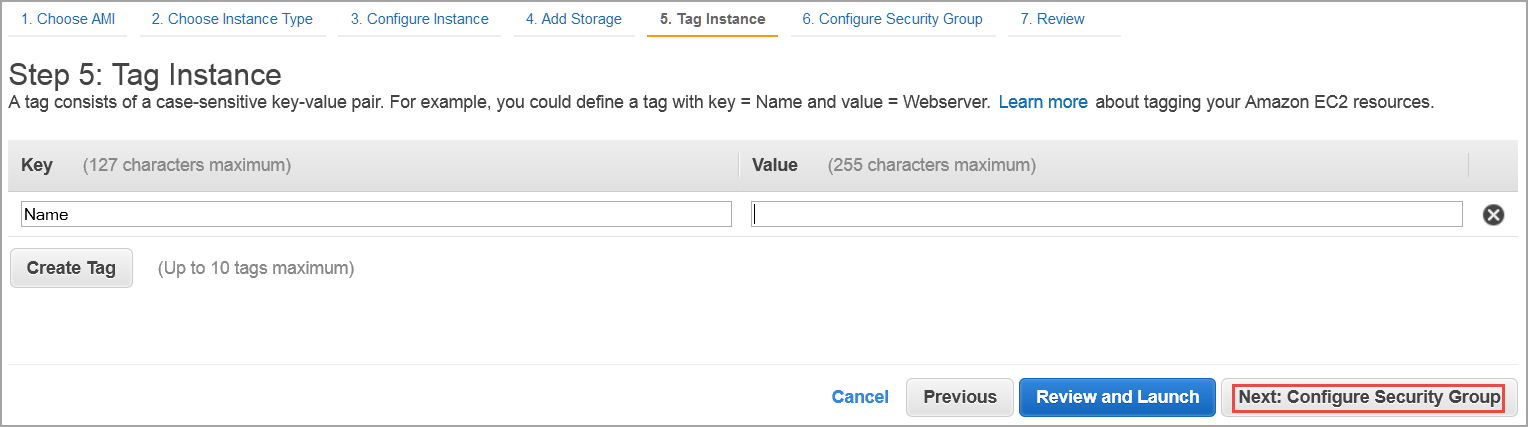Viewport: 1528px width, 427px height.
Task: Proceed with Next: Configure Security Group
Action: tap(1369, 397)
